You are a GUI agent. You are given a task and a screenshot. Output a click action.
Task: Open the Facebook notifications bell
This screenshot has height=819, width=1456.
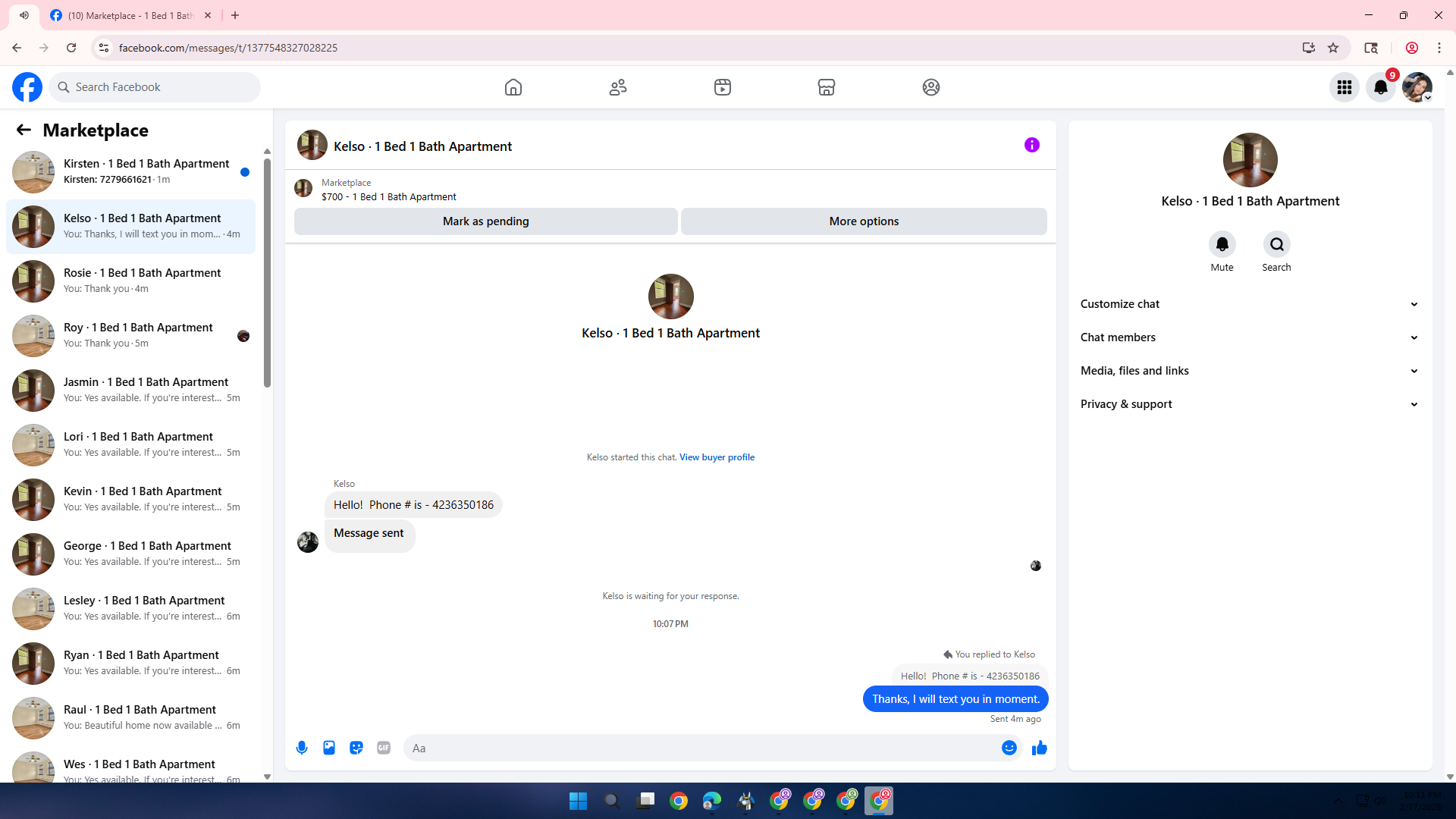[x=1380, y=87]
